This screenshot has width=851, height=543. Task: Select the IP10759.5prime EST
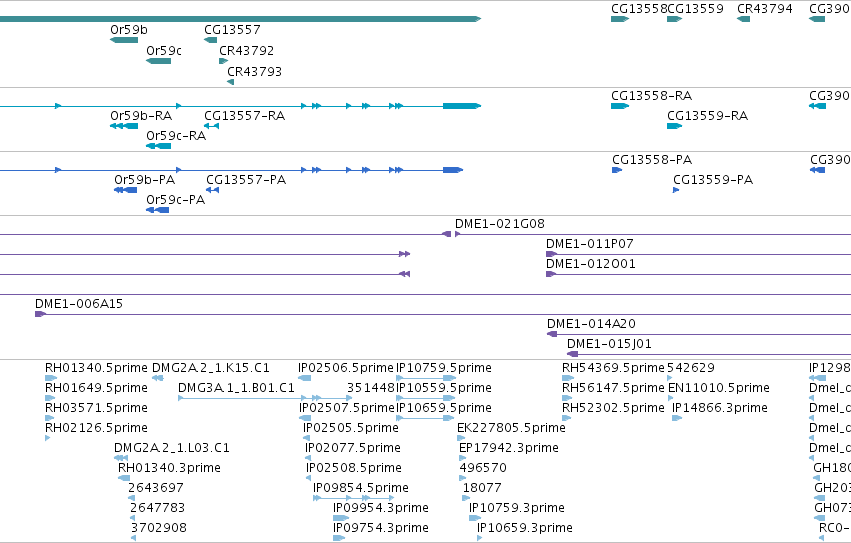tap(426, 378)
